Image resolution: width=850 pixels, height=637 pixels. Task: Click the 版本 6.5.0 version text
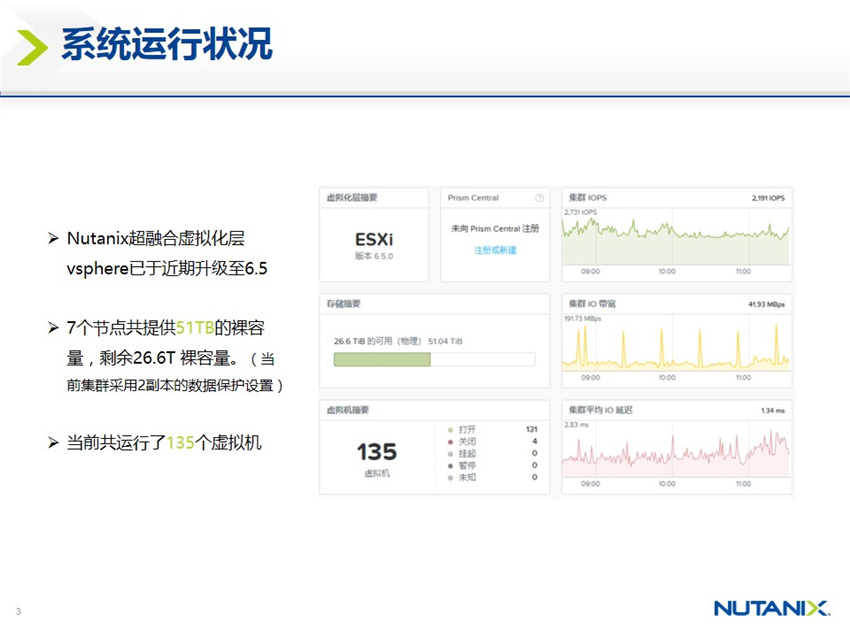pos(374,256)
